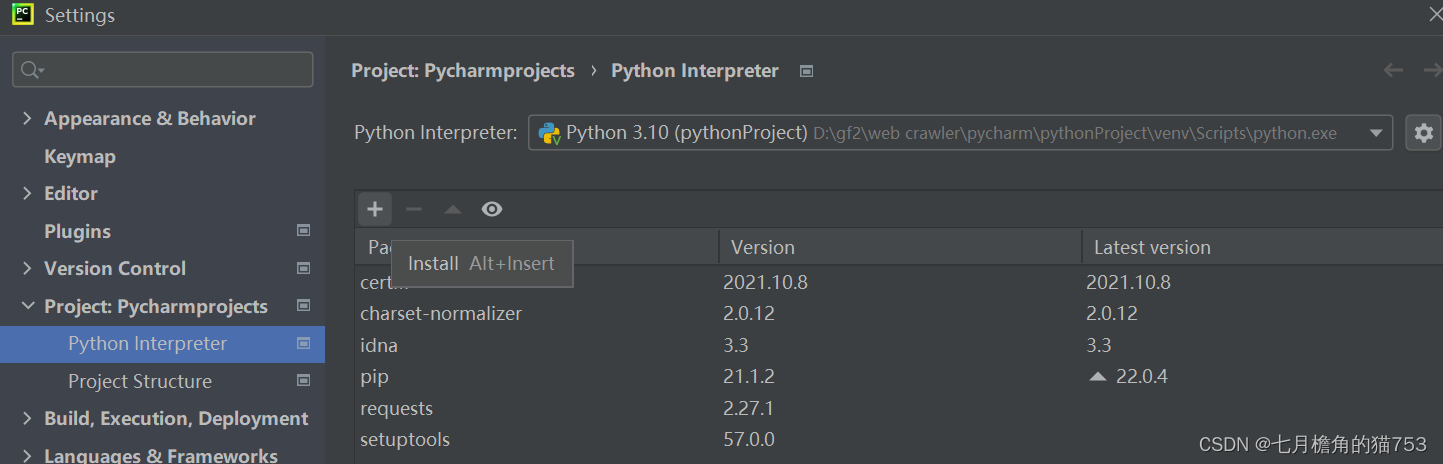This screenshot has width=1443, height=464.
Task: Click the minus uninstall package icon
Action: pos(414,209)
